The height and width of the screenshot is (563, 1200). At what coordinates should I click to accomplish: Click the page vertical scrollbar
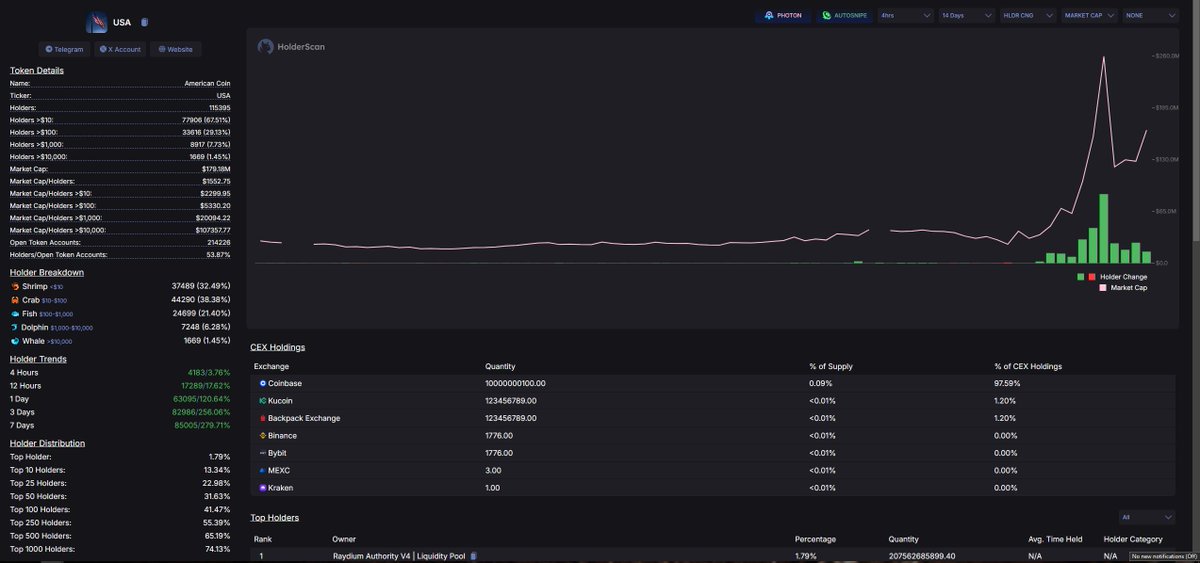[1194, 120]
